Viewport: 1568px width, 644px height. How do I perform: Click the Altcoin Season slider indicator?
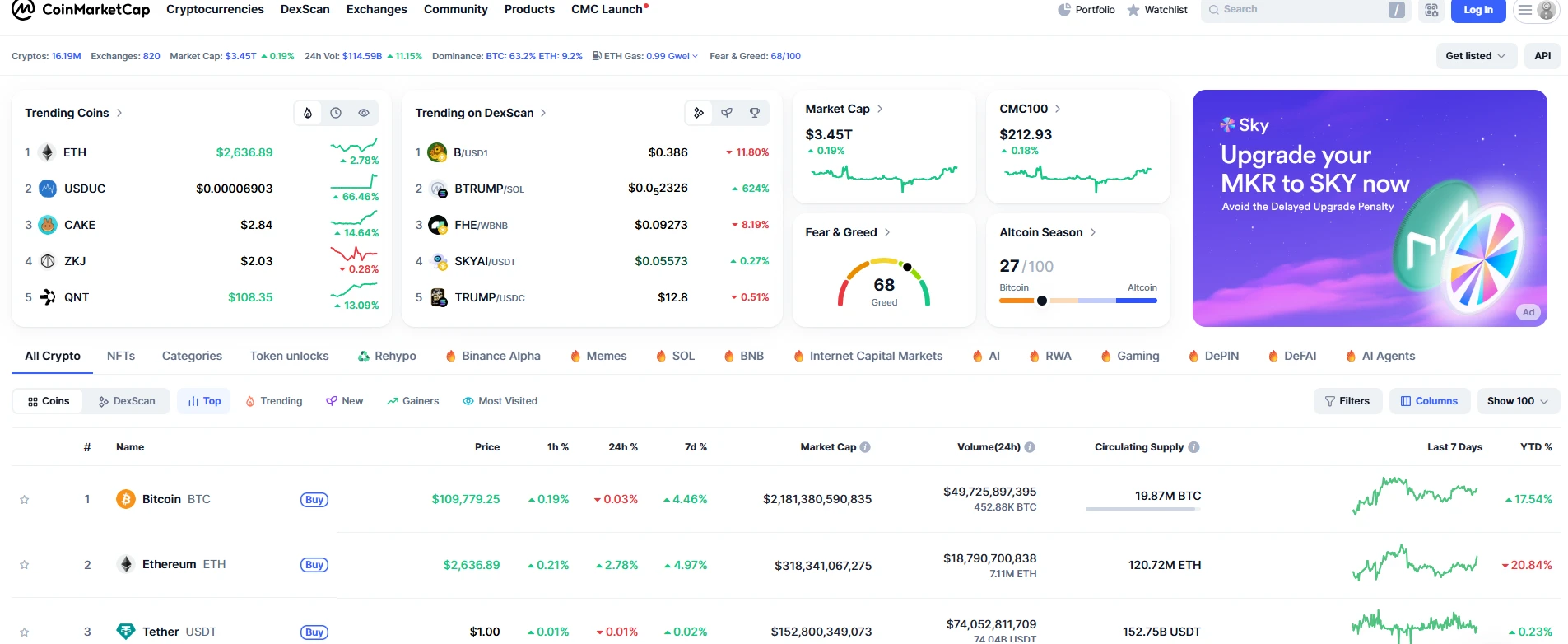click(1042, 301)
